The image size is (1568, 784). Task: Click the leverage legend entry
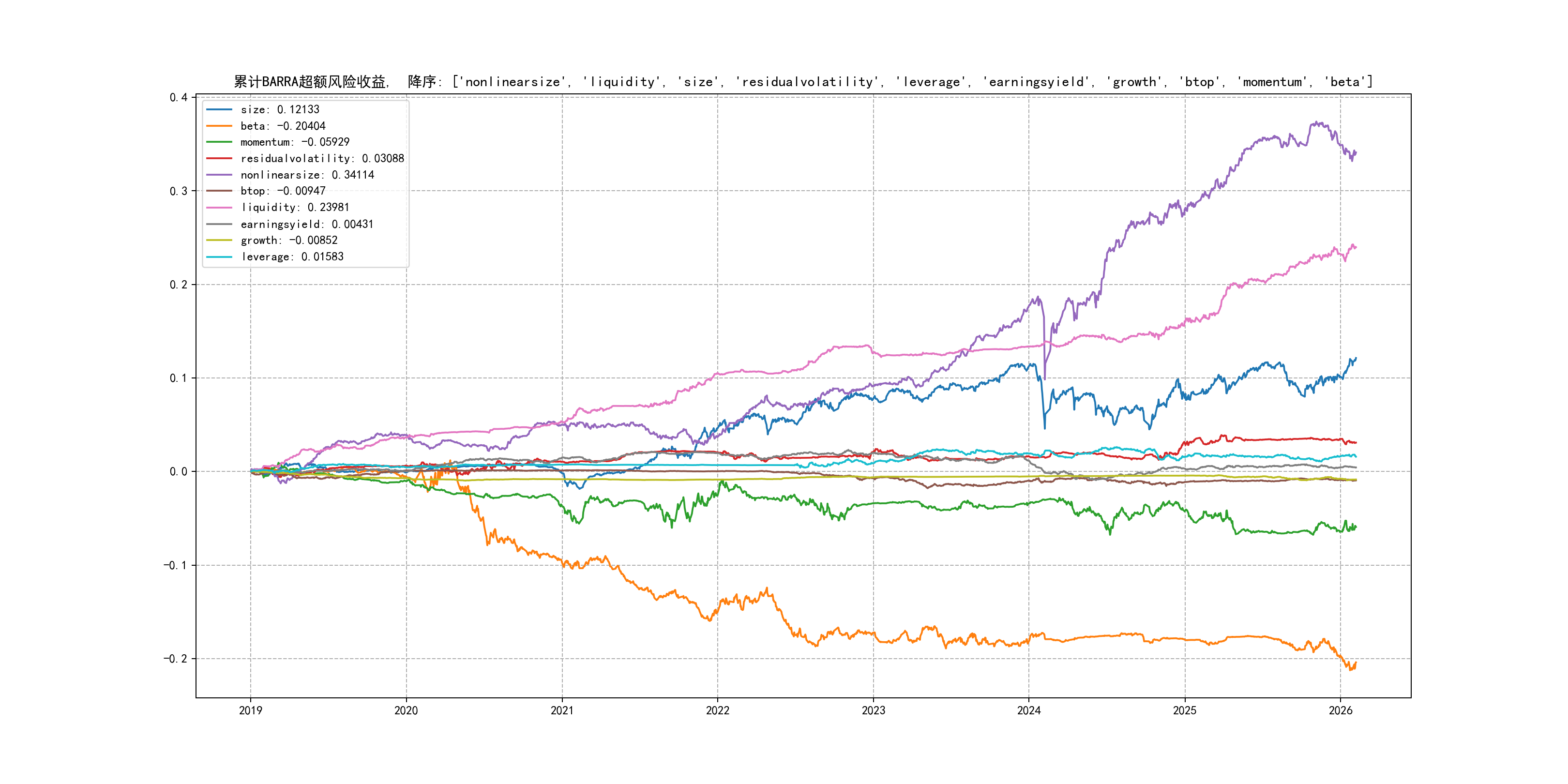(x=291, y=257)
